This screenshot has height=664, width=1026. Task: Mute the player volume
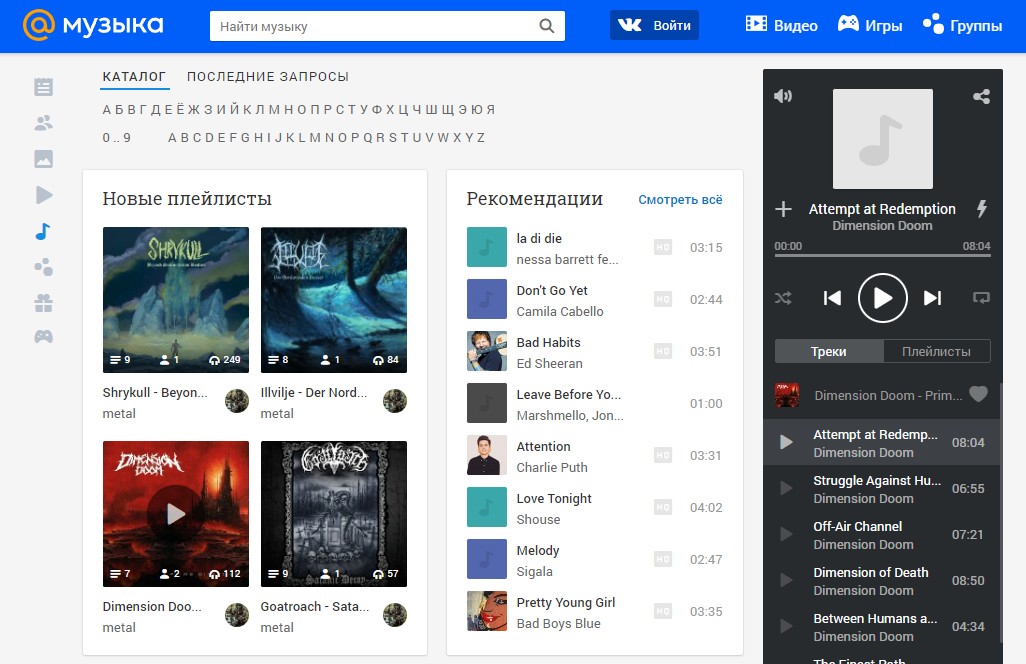[x=784, y=96]
